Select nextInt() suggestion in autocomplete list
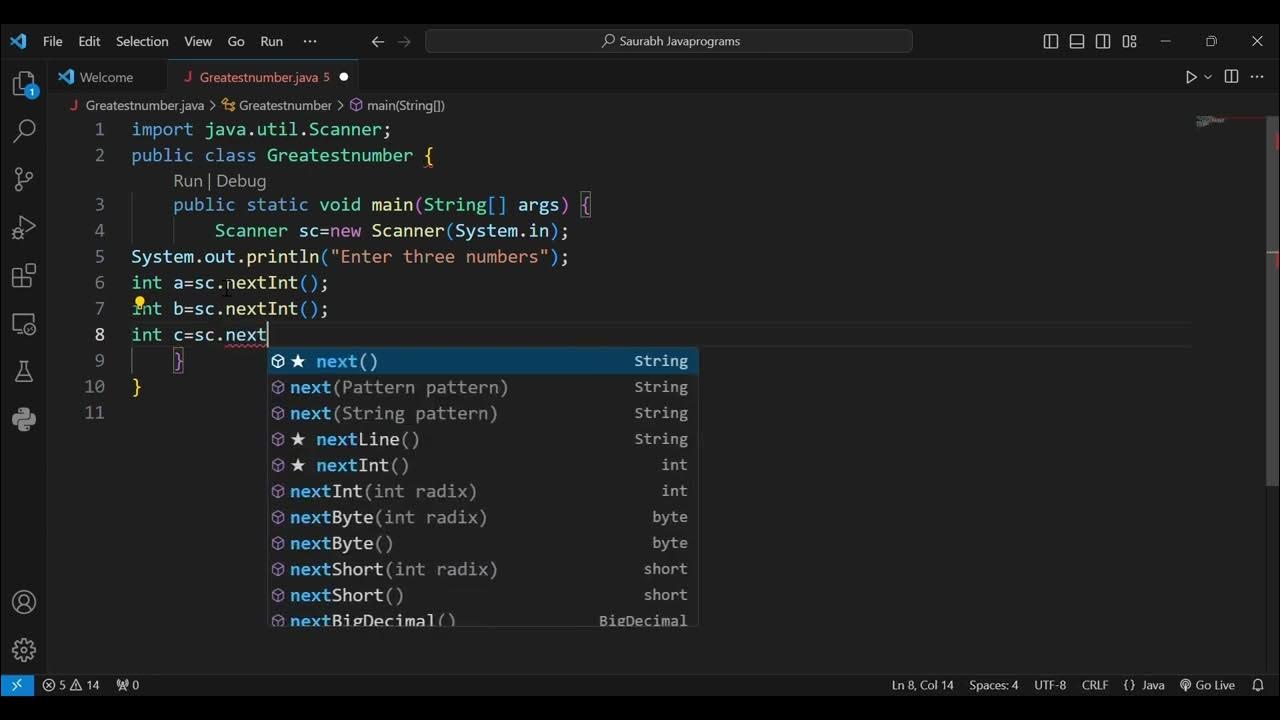This screenshot has height=720, width=1280. 362,465
